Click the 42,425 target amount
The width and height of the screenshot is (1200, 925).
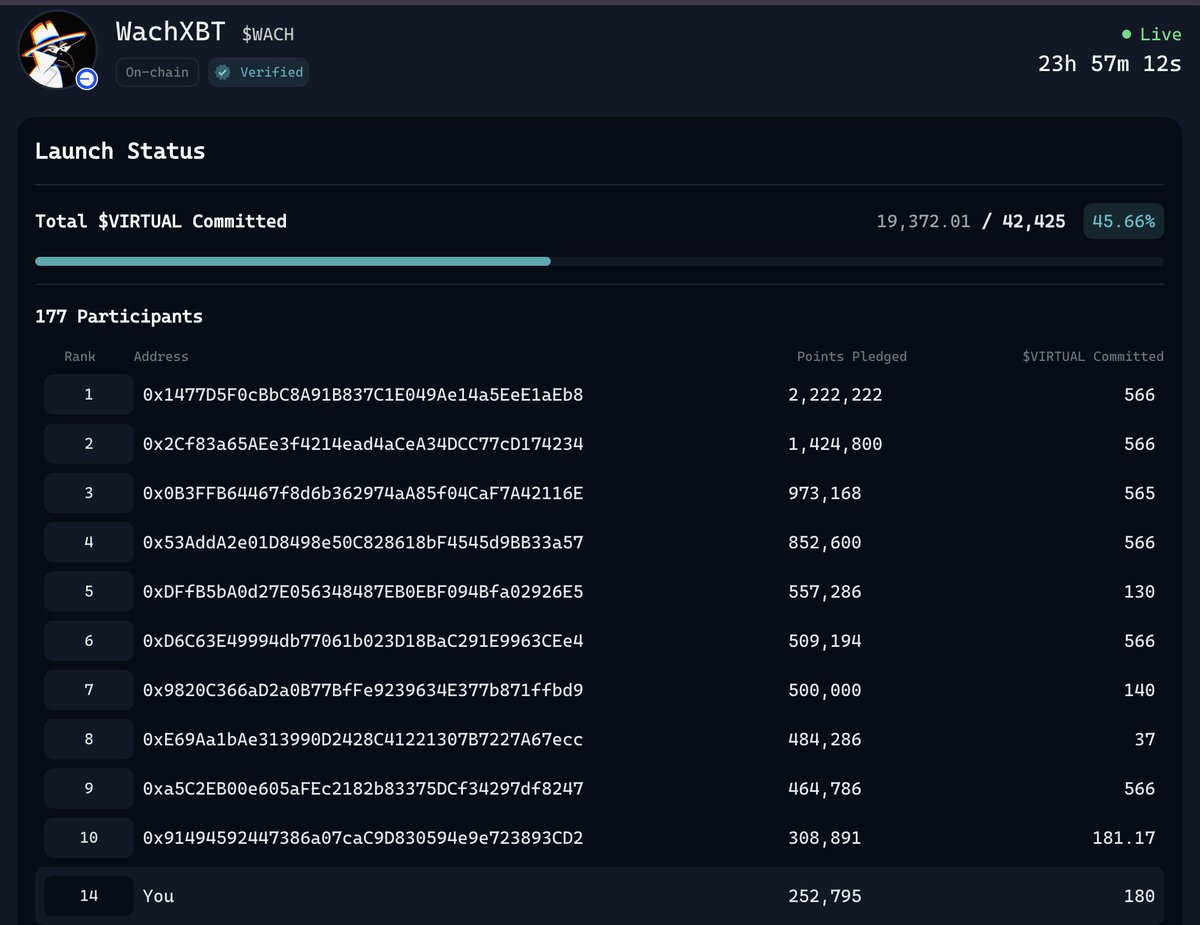(x=1034, y=221)
